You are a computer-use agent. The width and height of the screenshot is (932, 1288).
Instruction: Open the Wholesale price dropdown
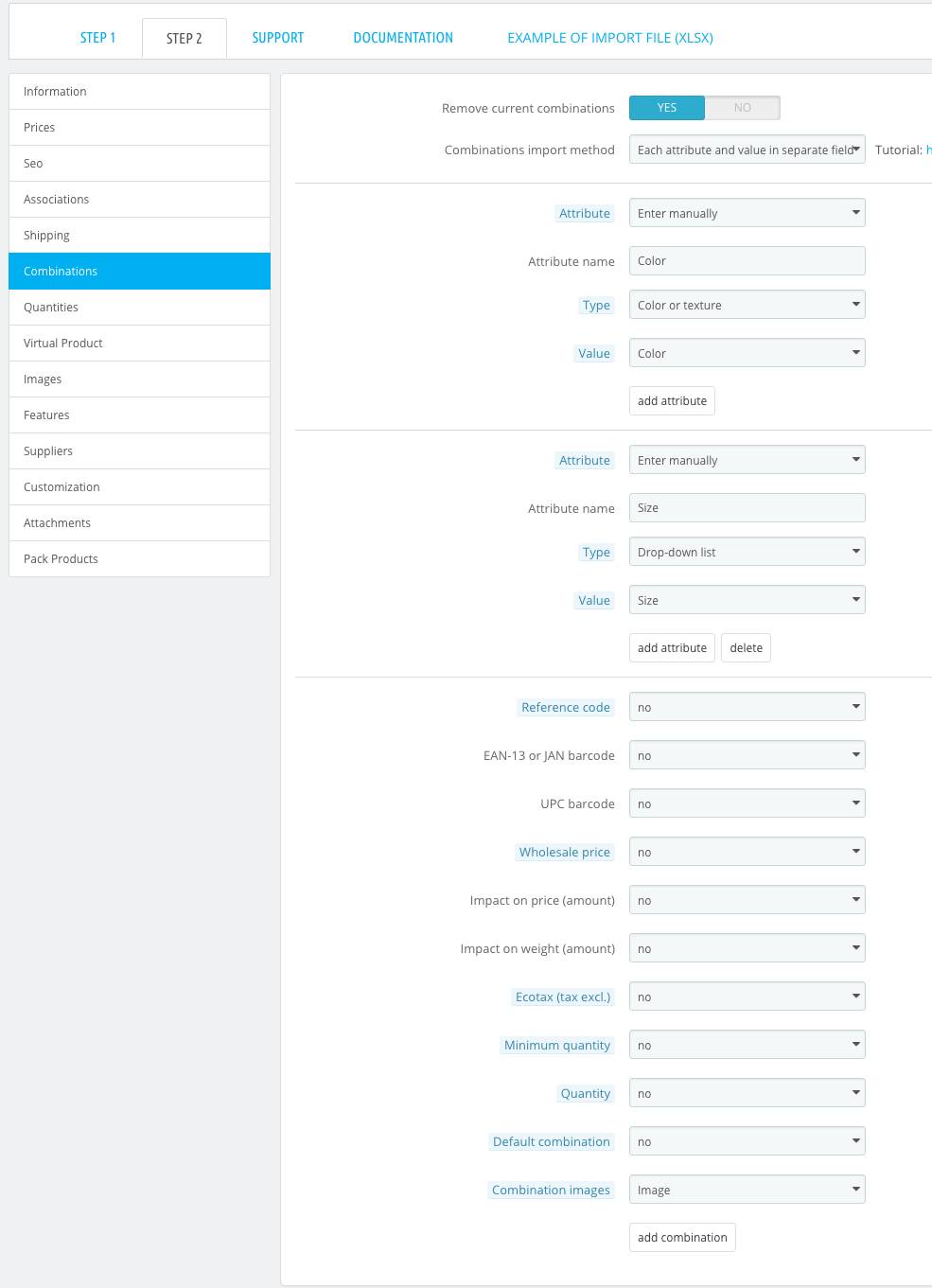coord(747,852)
